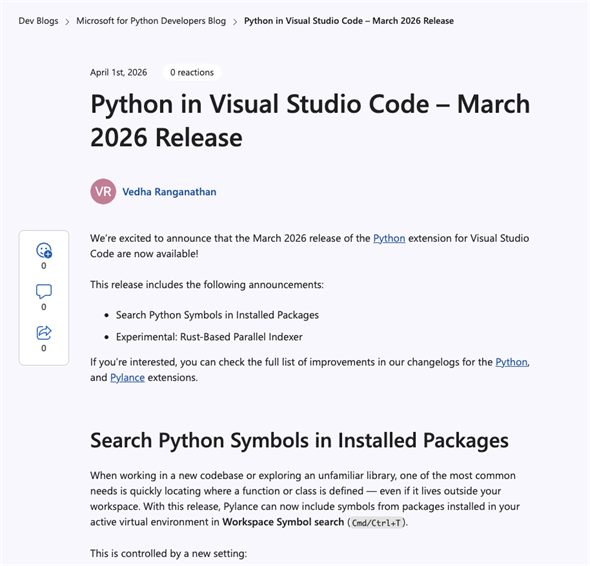Click Search Python Symbols in Installed Packages heading
This screenshot has width=590, height=566.
(x=299, y=440)
